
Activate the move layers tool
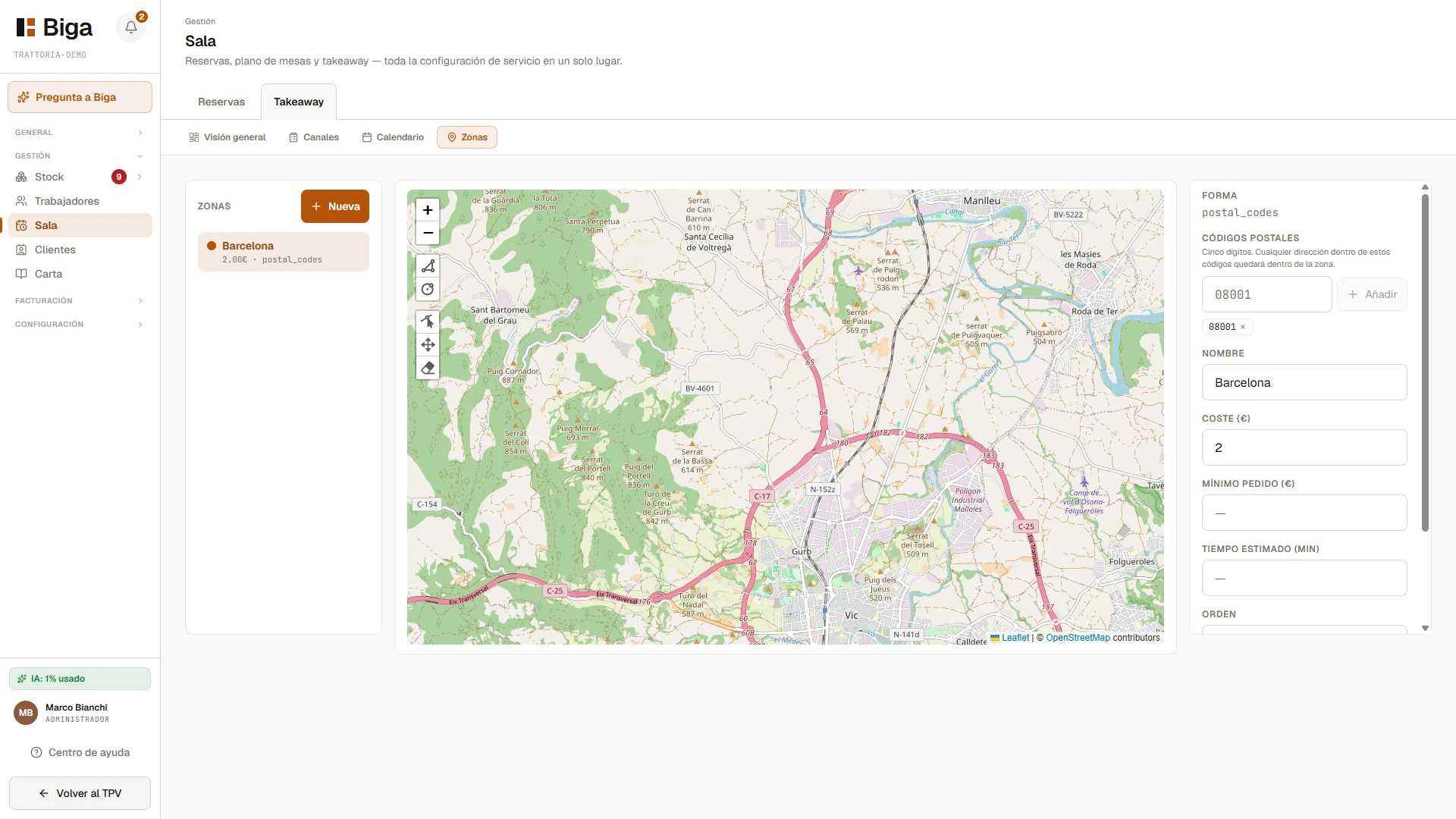coord(428,344)
